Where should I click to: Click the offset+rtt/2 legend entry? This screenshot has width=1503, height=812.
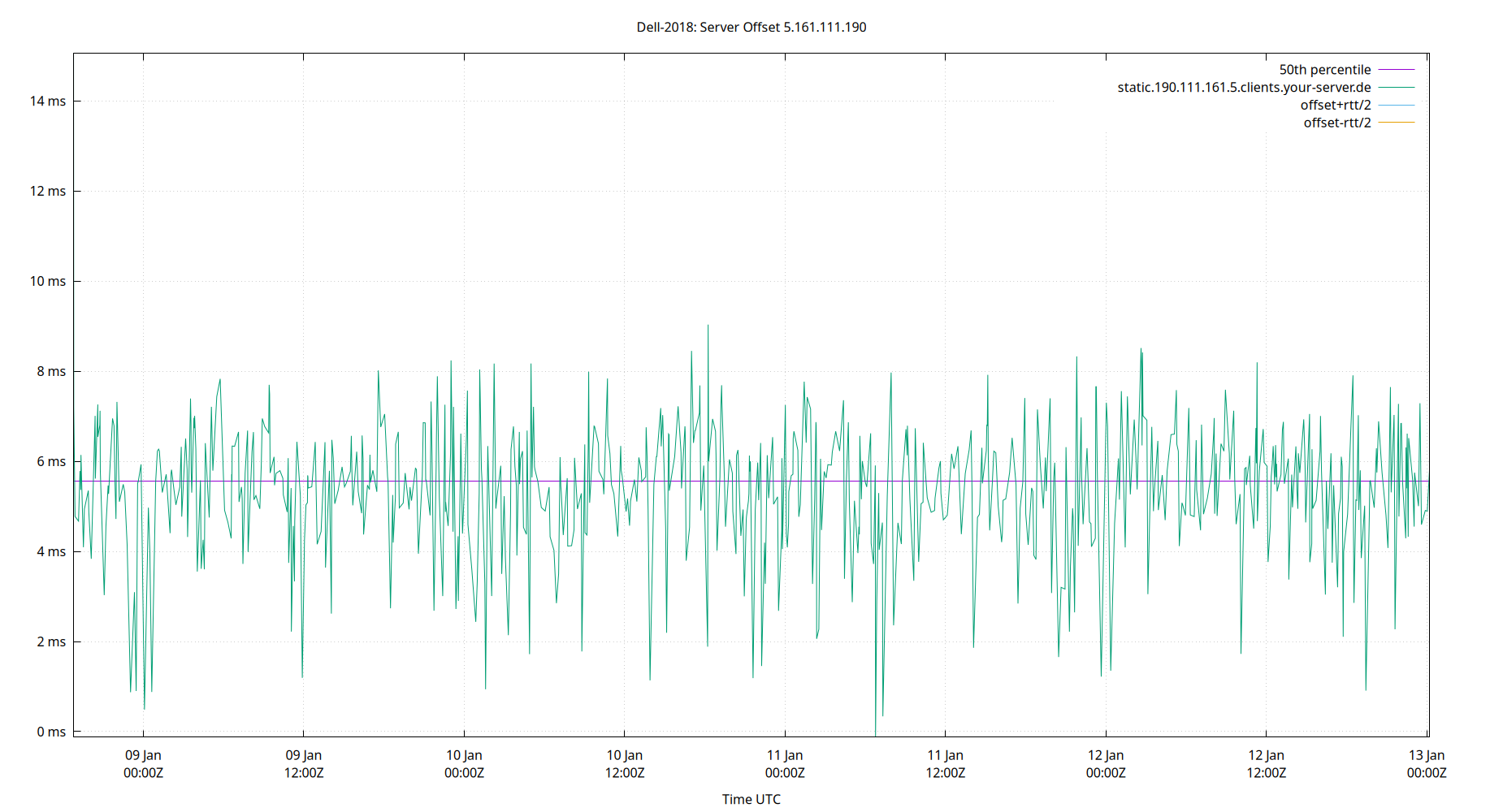pos(1336,104)
